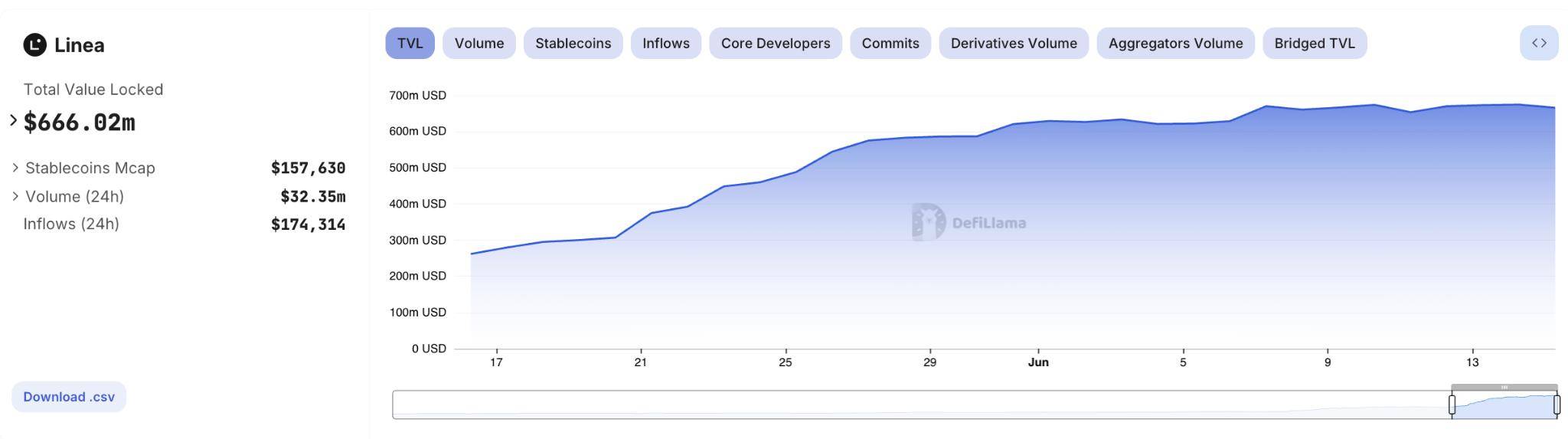
Task: Click the Inflows (24h) label
Action: tap(71, 224)
